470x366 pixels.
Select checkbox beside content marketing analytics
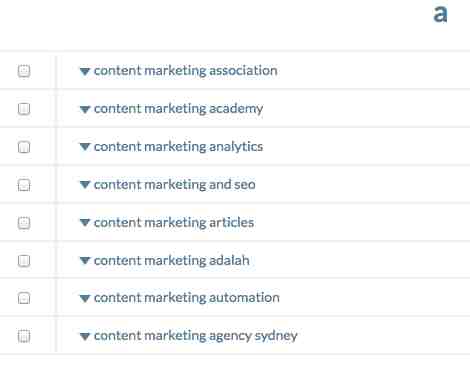click(x=24, y=147)
